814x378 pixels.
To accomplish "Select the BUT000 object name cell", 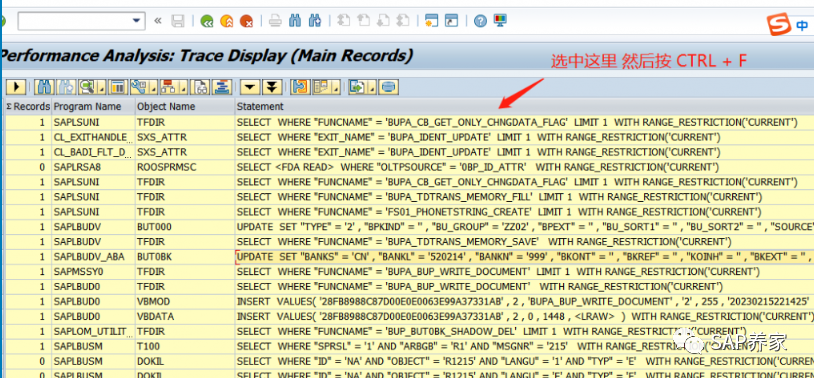I will 185,227.
